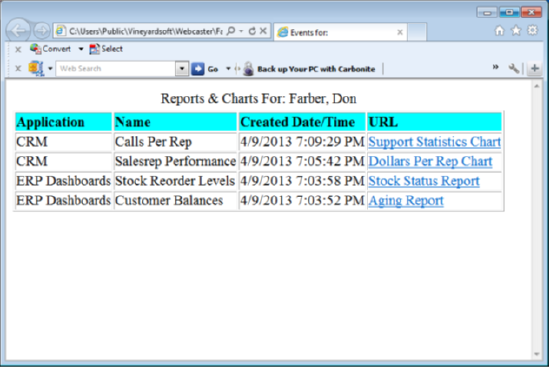Viewport: 550px width, 367px height.
Task: Click the Customer Balances cell
Action: [x=175, y=201]
